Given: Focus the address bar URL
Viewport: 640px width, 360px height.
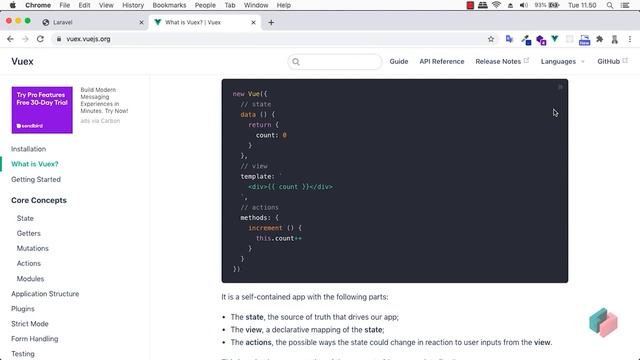Looking at the screenshot, I should point(88,39).
